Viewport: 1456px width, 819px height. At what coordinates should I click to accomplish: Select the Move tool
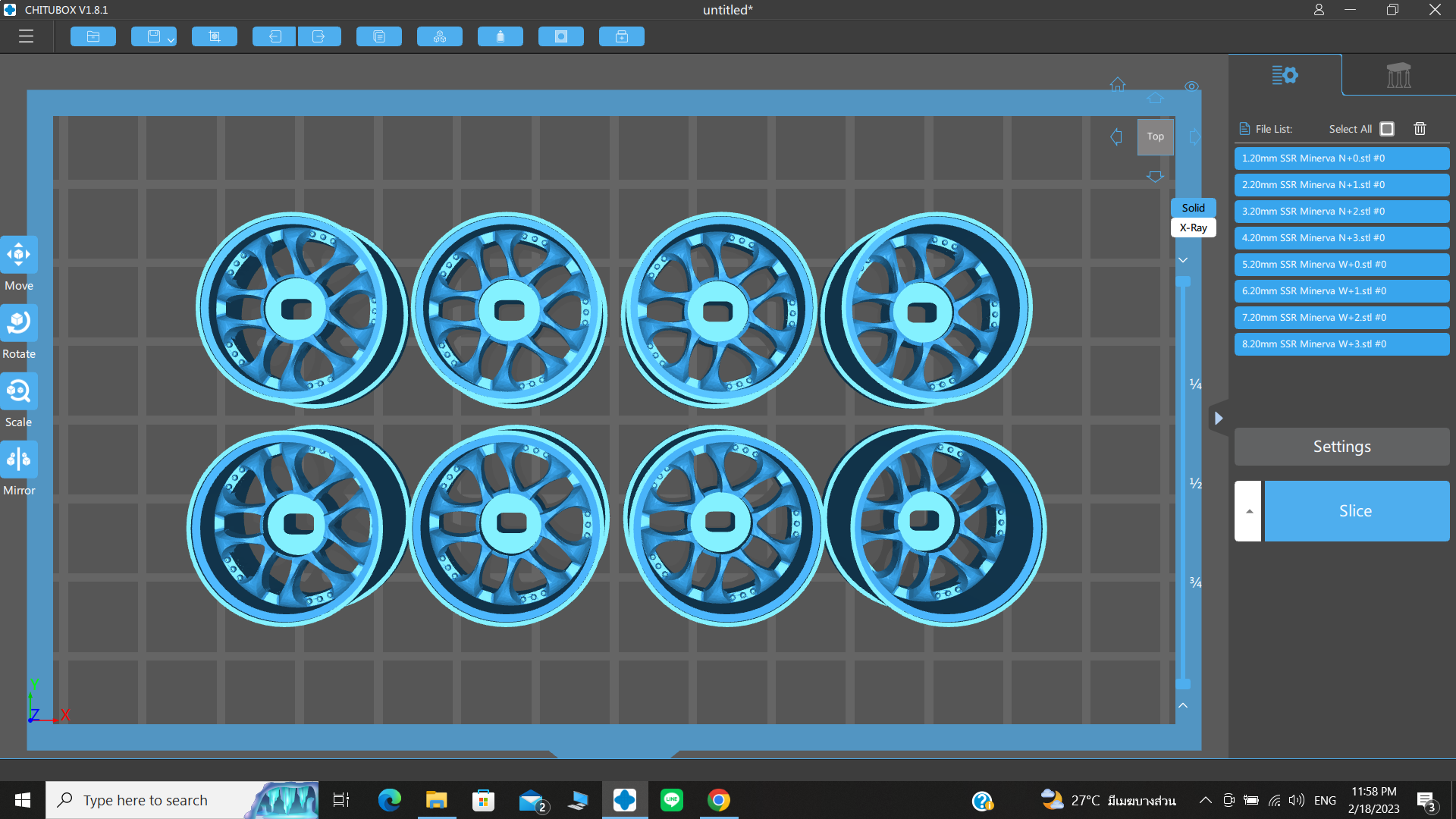pyautogui.click(x=19, y=255)
